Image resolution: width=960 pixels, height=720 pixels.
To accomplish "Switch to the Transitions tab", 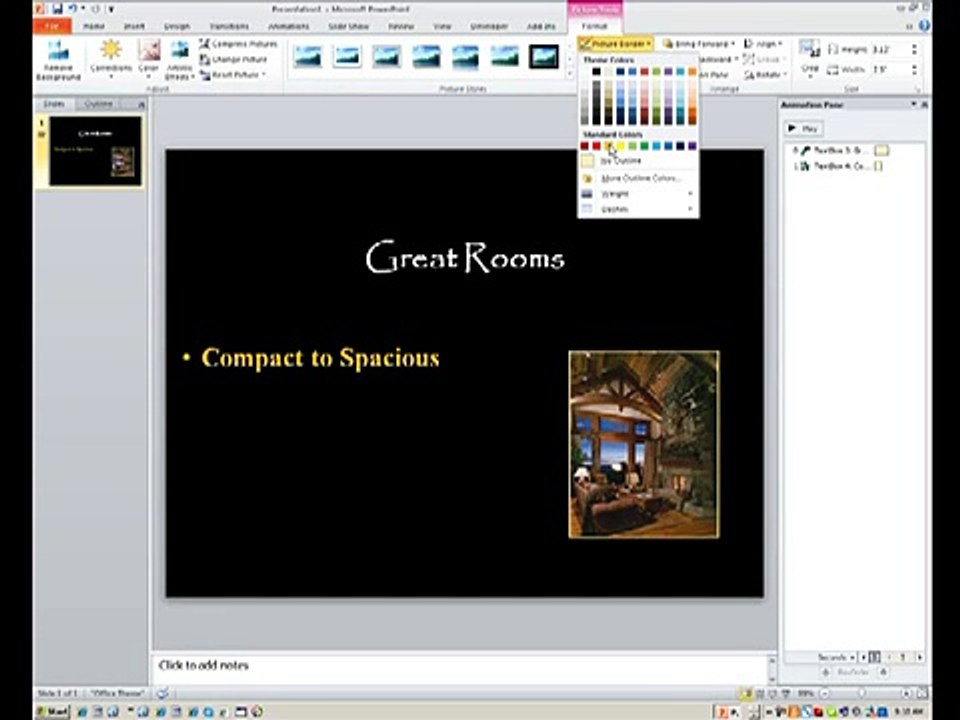I will click(x=229, y=26).
